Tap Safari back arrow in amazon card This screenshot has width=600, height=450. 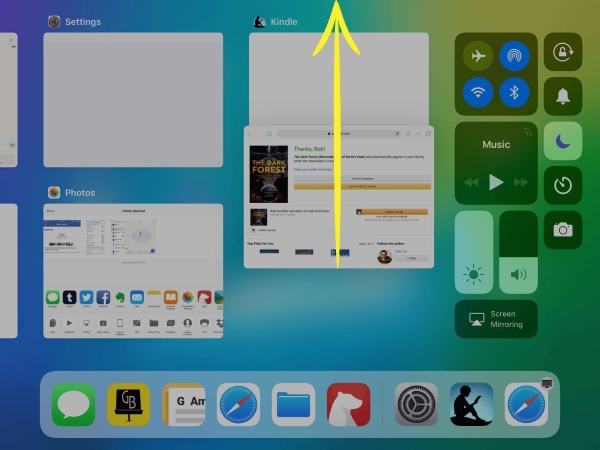[249, 134]
